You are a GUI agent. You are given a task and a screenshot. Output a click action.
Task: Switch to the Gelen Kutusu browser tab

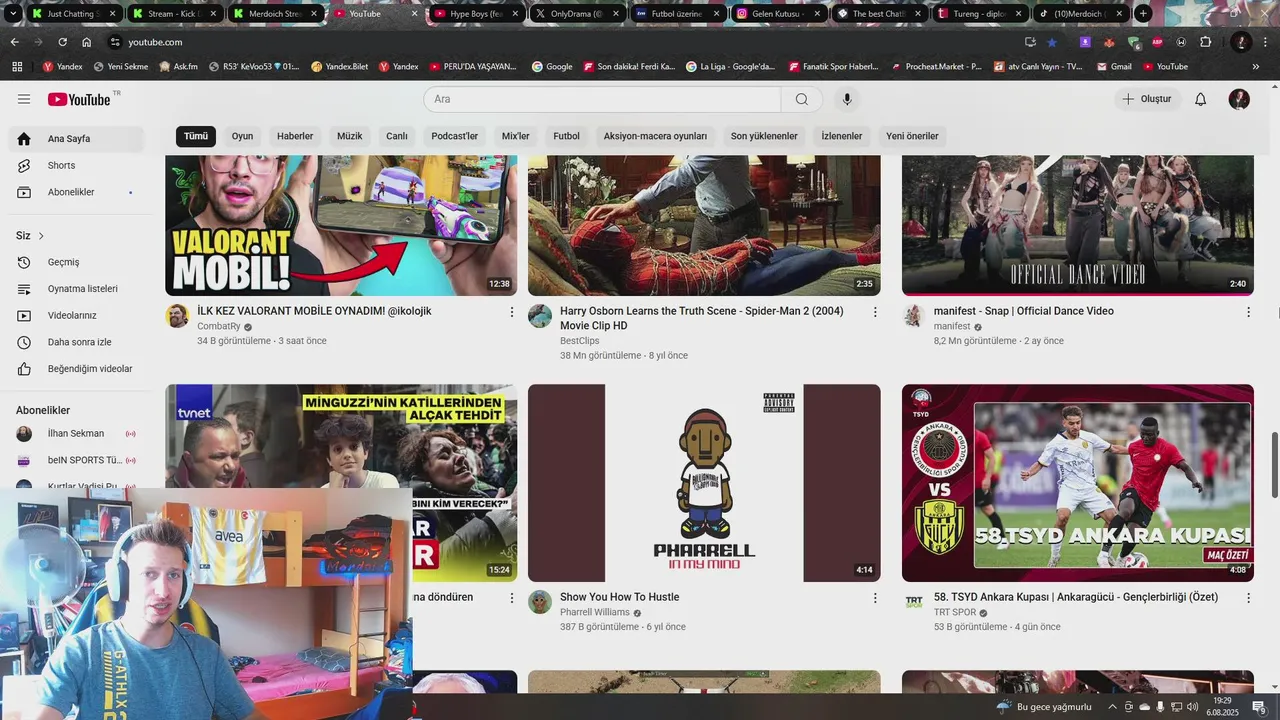(x=777, y=14)
